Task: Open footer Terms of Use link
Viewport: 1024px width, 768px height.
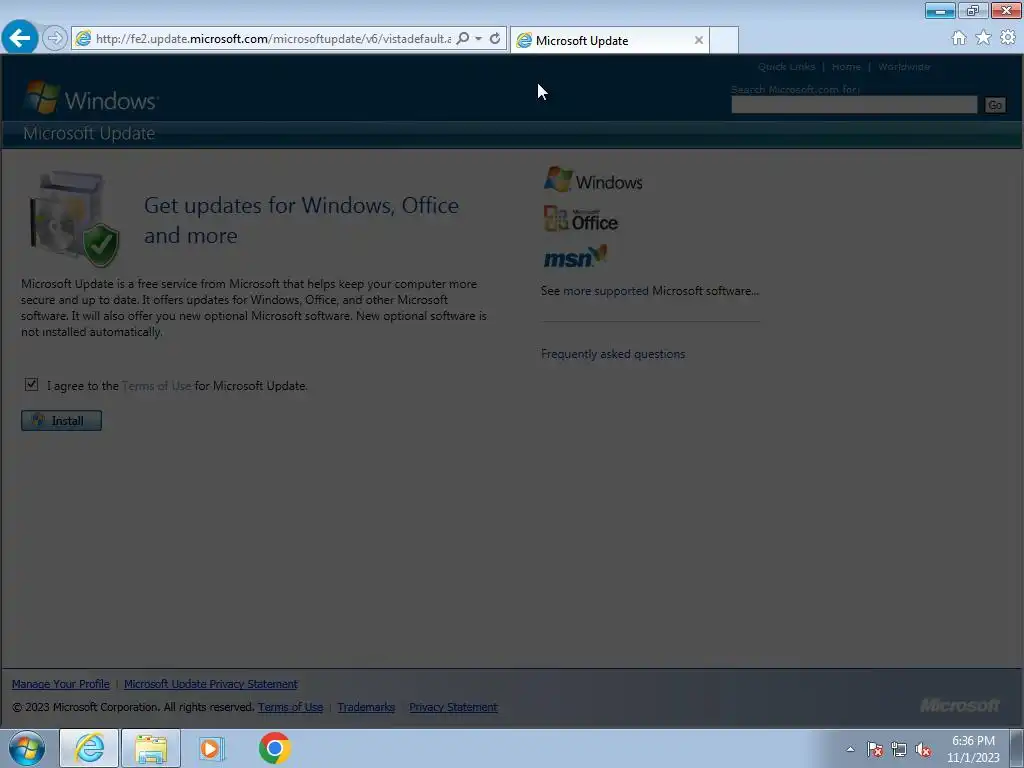Action: pos(291,707)
